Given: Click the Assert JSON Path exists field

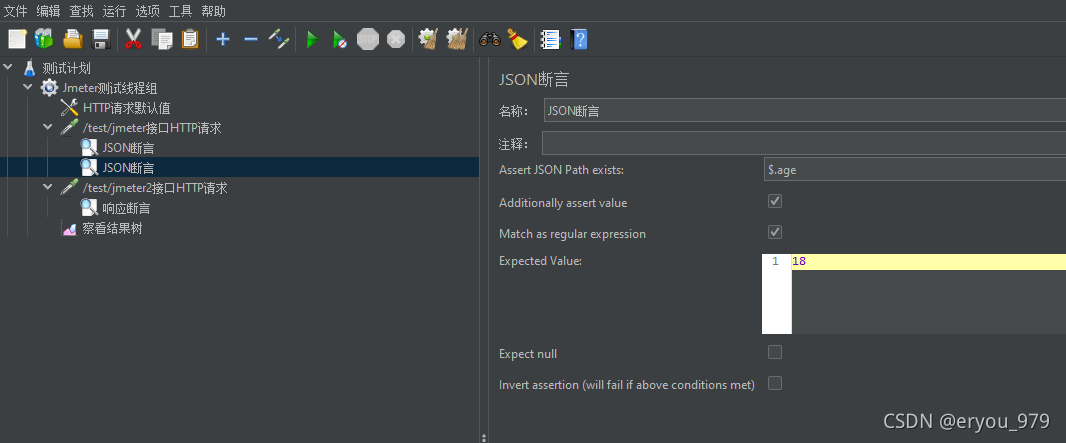Looking at the screenshot, I should pyautogui.click(x=914, y=170).
